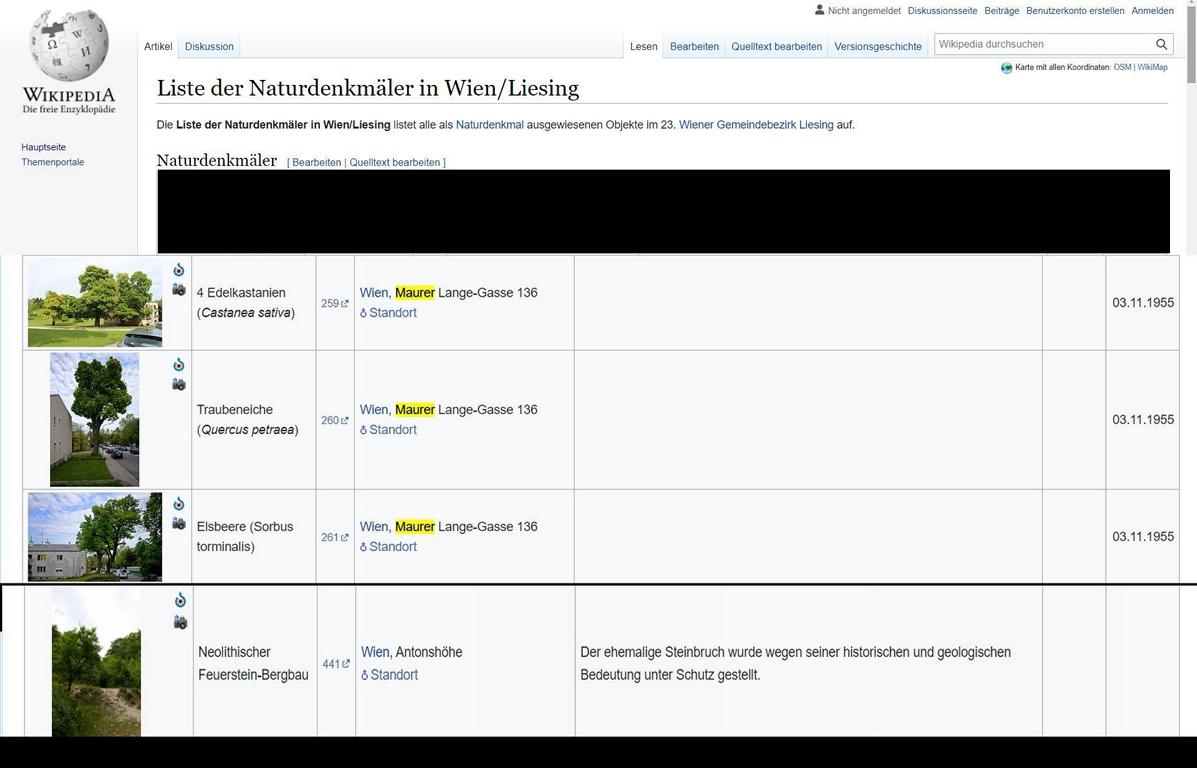The height and width of the screenshot is (768, 1197).
Task: Click date 03.11.1955 in 4 Edelkastanien row
Action: [x=1143, y=303]
